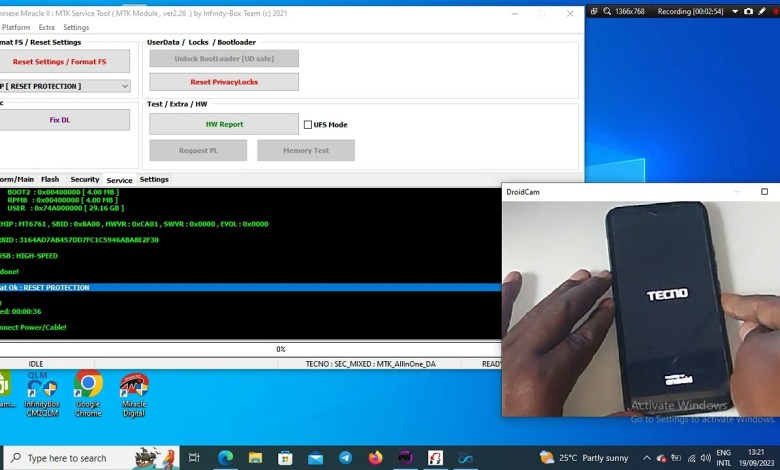Click the recorder pencil draw icon
This screenshot has width=780, height=470.
tap(762, 11)
